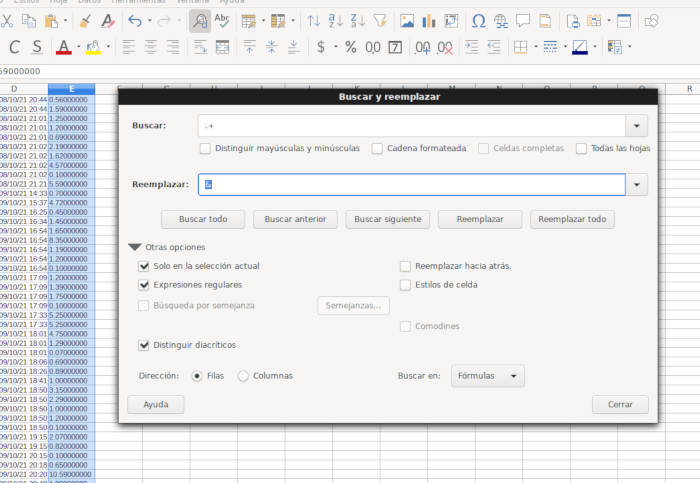Click the Align right icon
The image size is (700, 483).
pos(173,47)
